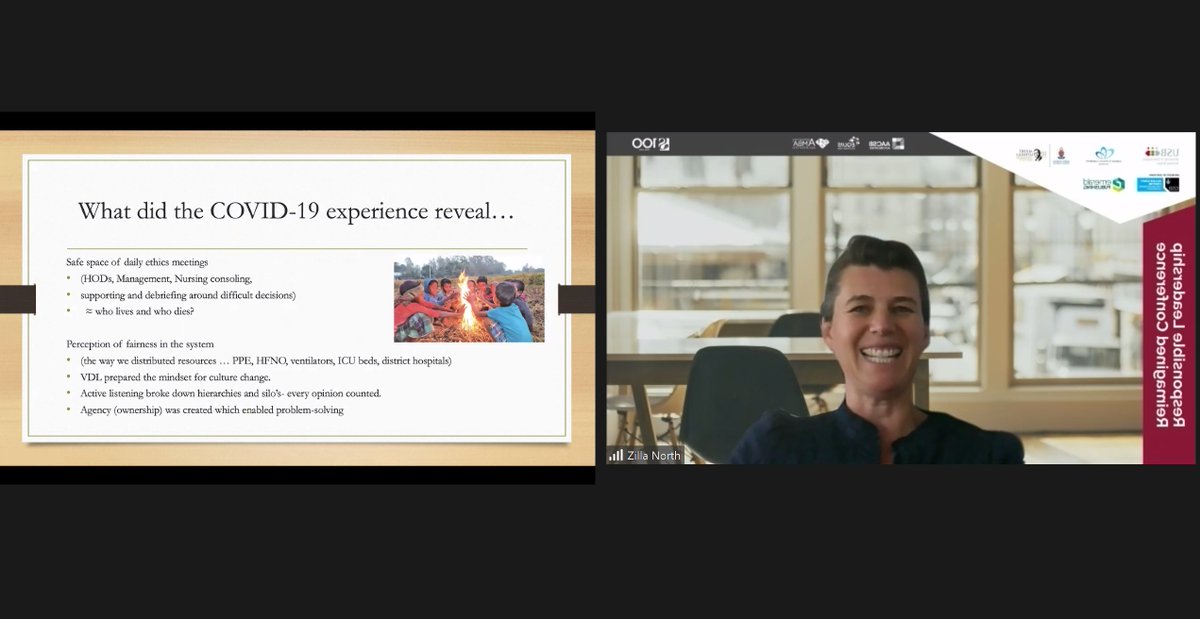The width and height of the screenshot is (1200, 619).
Task: Click 'Agency (ownership) was created' bullet
Action: click(212, 409)
